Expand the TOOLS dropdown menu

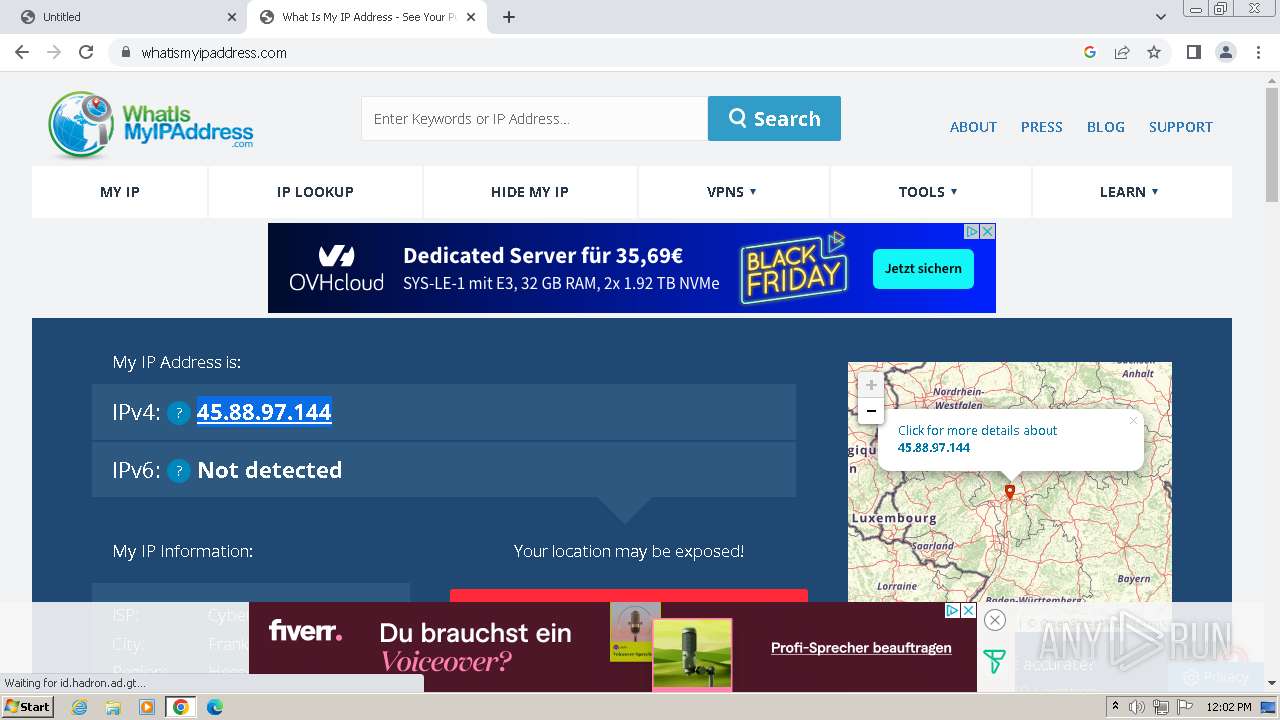929,192
